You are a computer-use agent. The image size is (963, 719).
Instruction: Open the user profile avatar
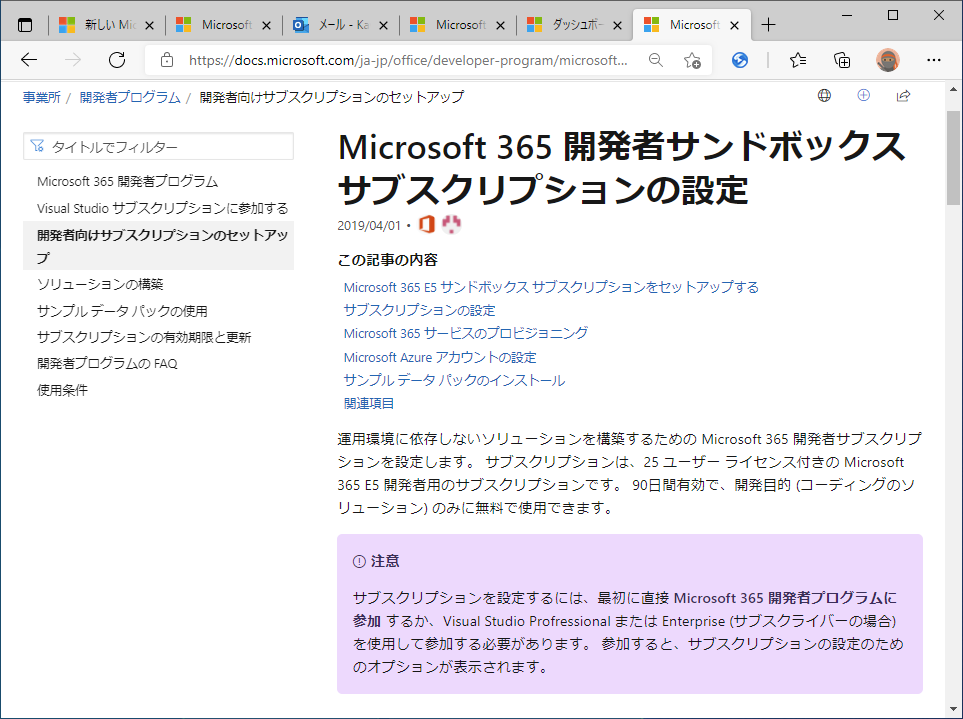pos(887,60)
